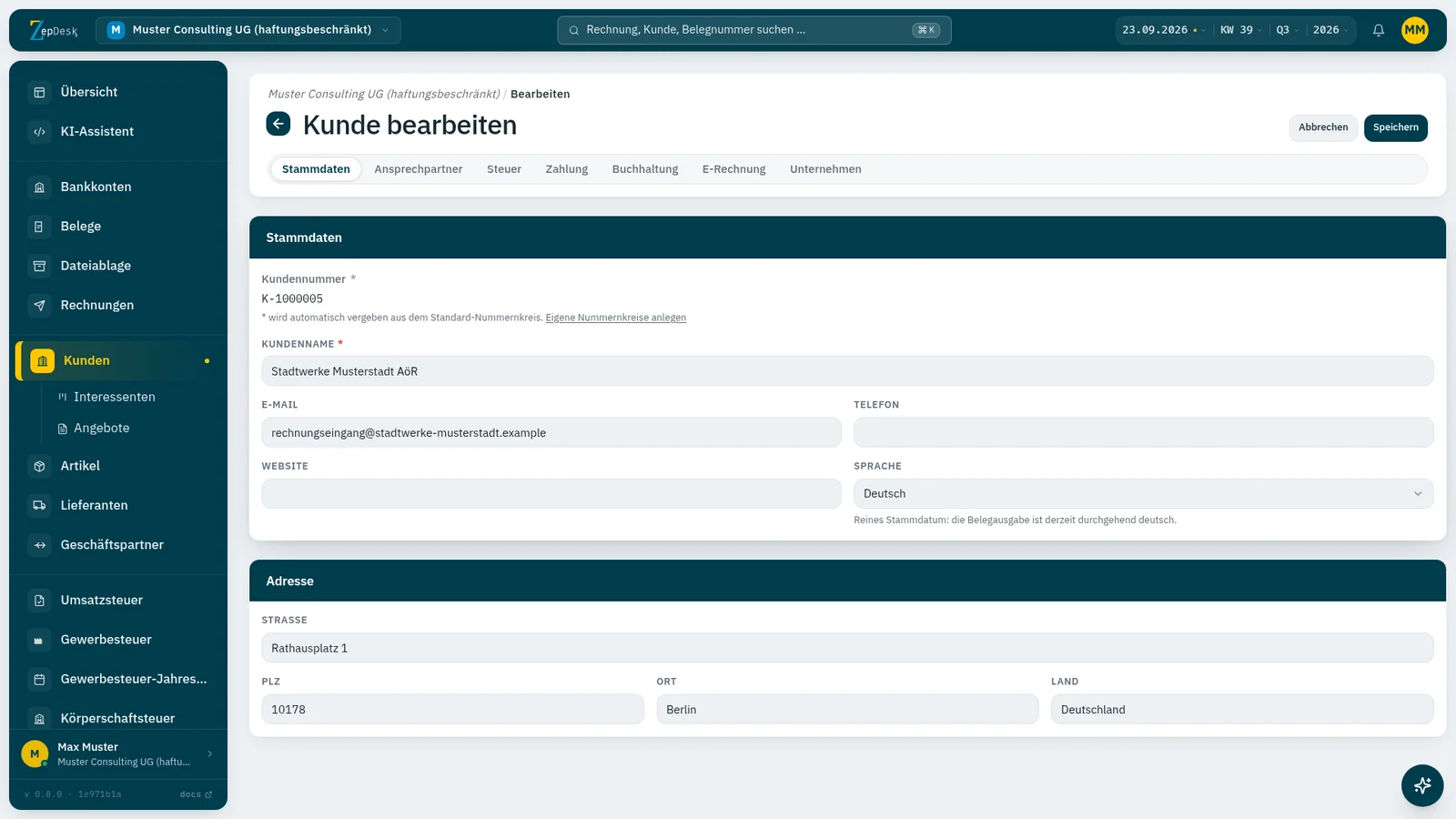Open Gewerbesteuer section
Image resolution: width=1456 pixels, height=819 pixels.
(118, 640)
